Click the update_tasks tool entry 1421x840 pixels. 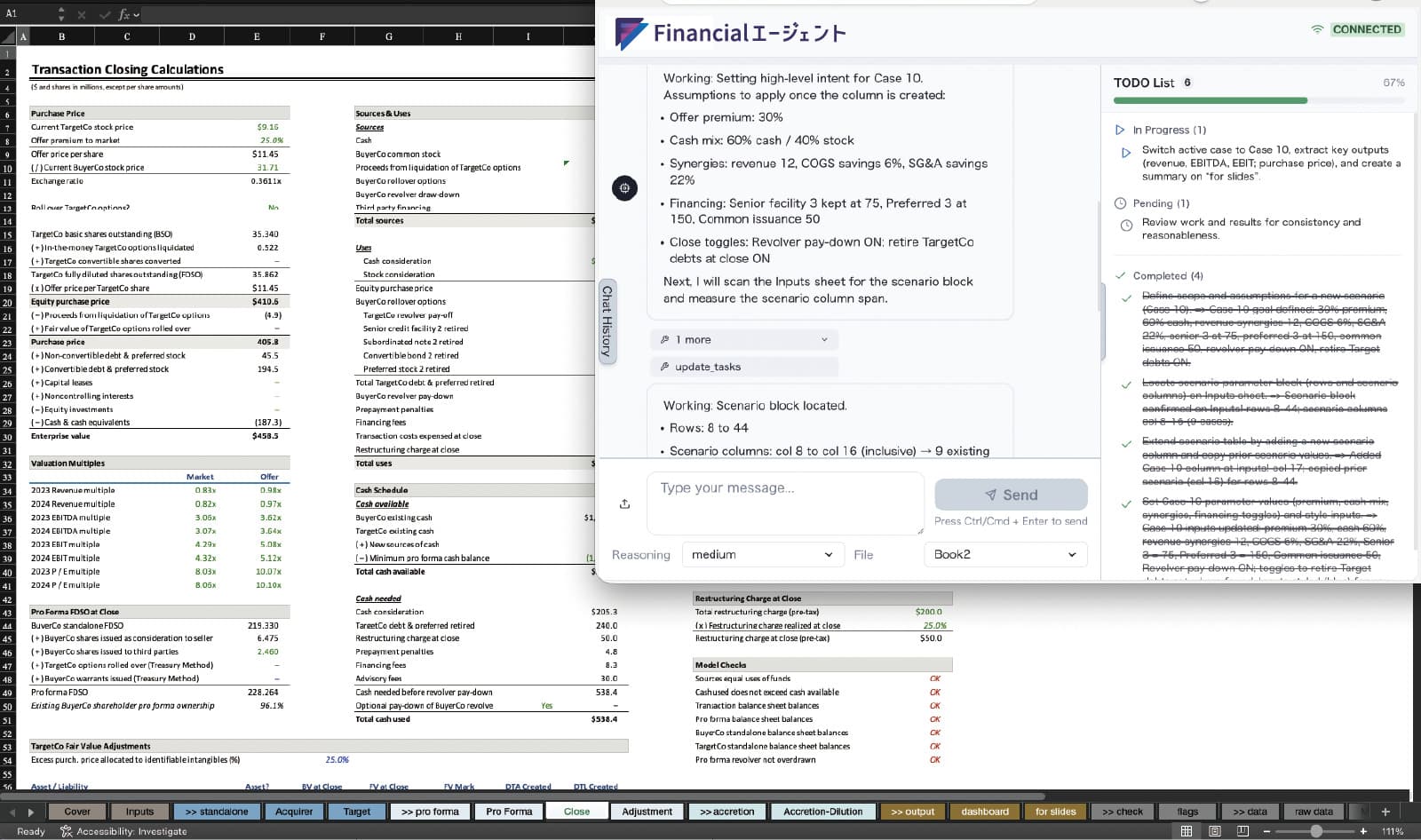[744, 366]
